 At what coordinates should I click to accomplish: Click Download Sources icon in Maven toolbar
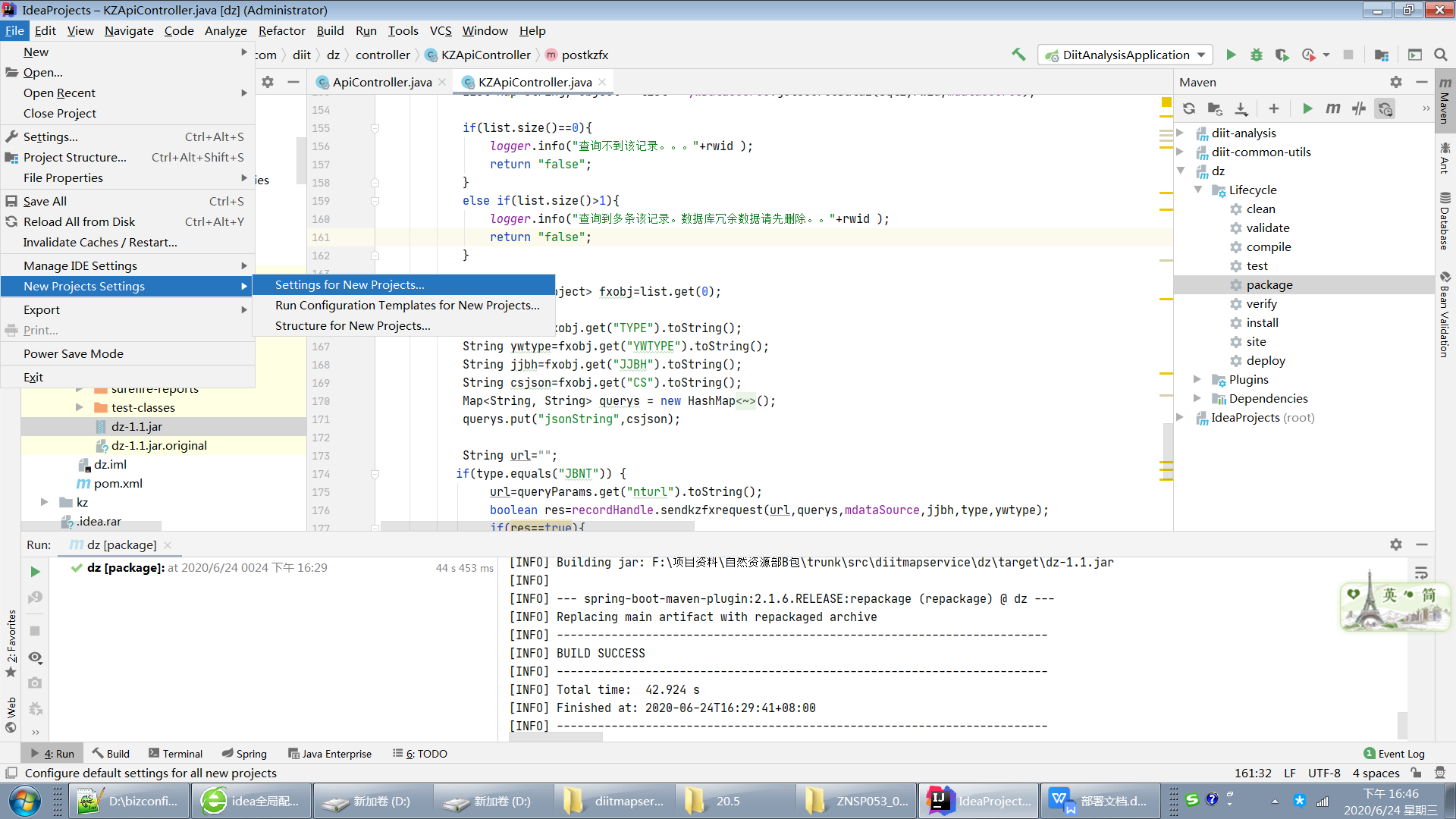pos(1241,109)
